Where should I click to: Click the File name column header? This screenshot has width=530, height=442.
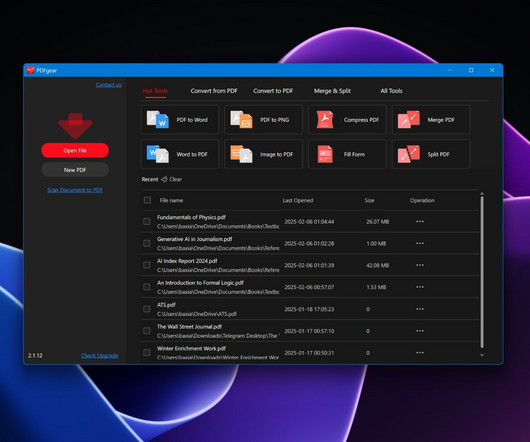click(171, 200)
